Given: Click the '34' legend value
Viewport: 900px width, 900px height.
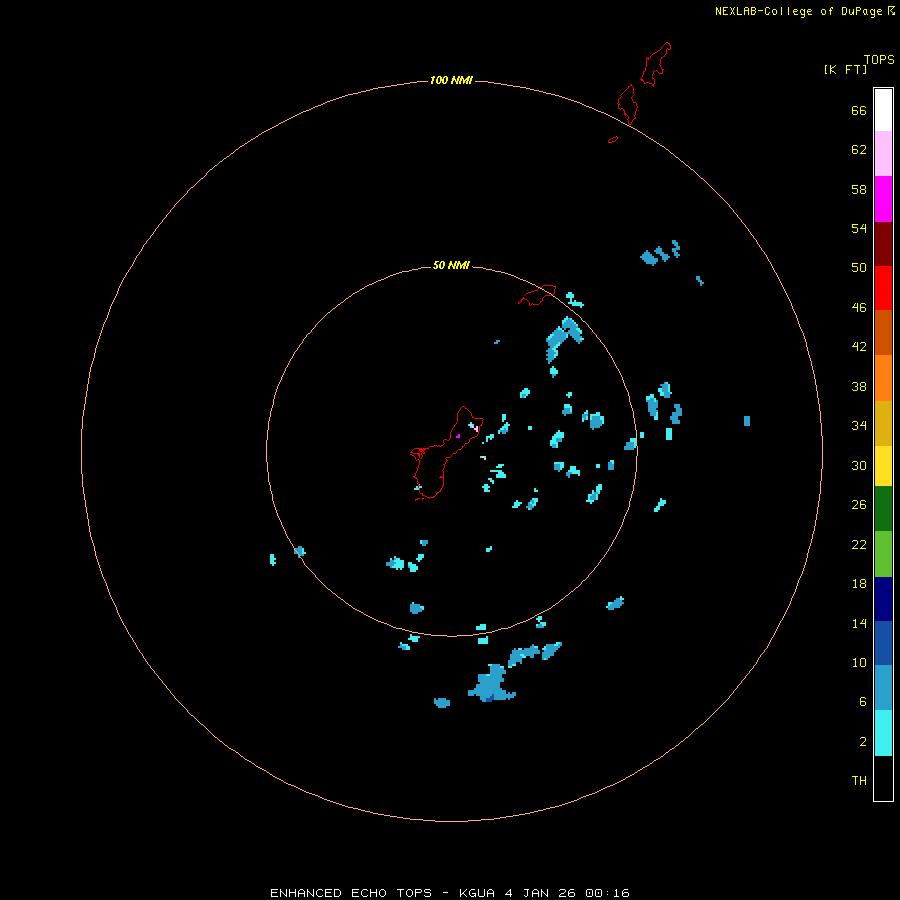Looking at the screenshot, I should [x=859, y=426].
